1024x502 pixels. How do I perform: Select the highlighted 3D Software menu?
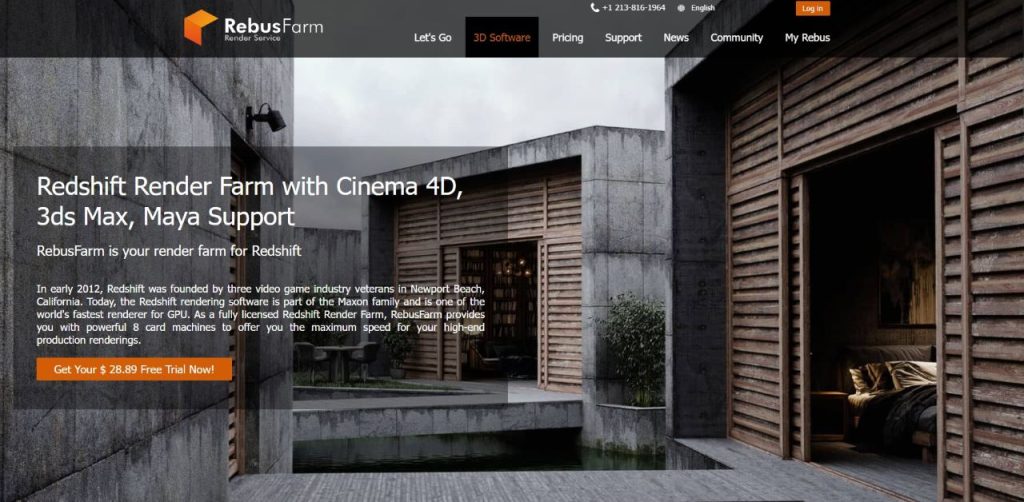[x=502, y=38]
